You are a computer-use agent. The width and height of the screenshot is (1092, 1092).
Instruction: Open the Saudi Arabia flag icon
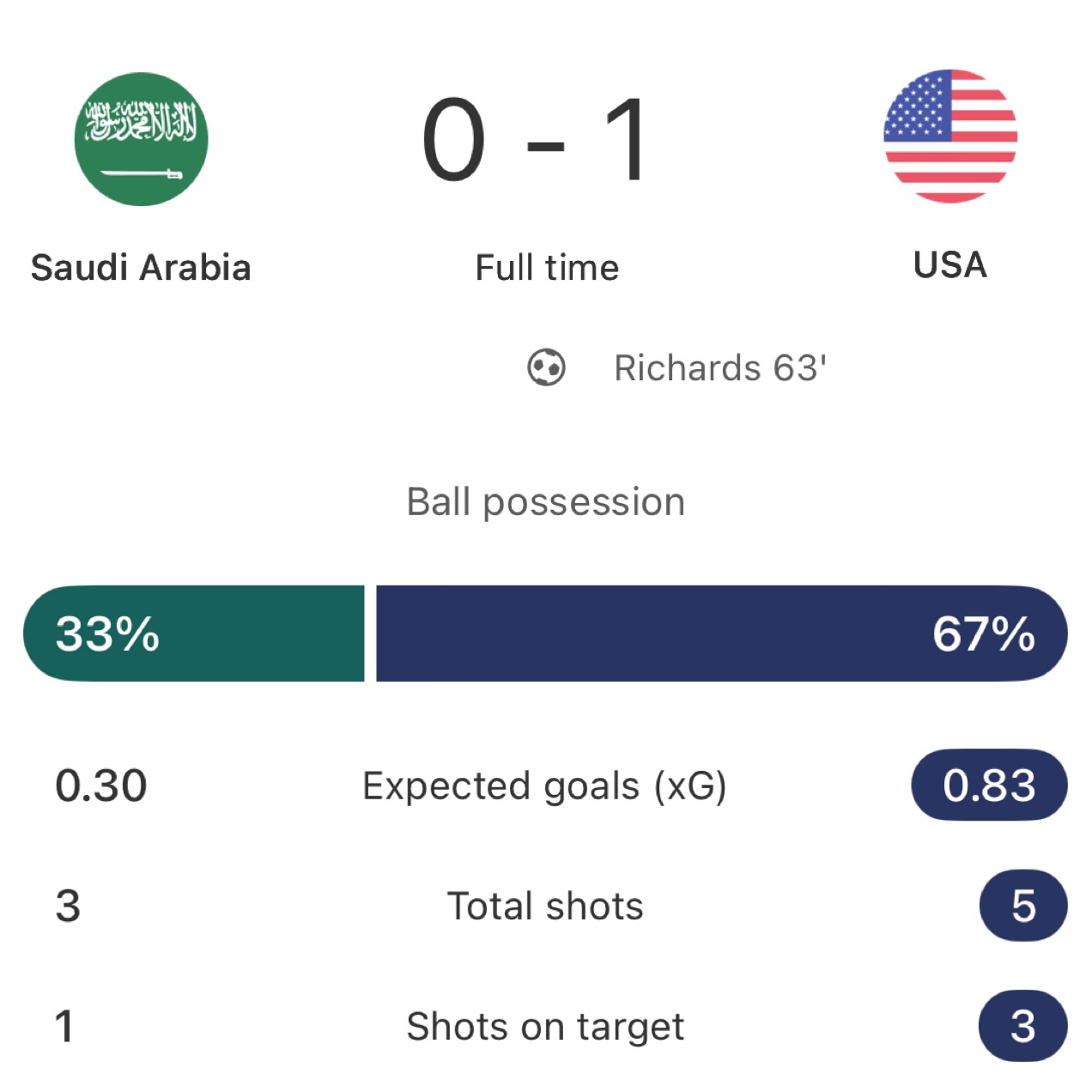tap(141, 138)
